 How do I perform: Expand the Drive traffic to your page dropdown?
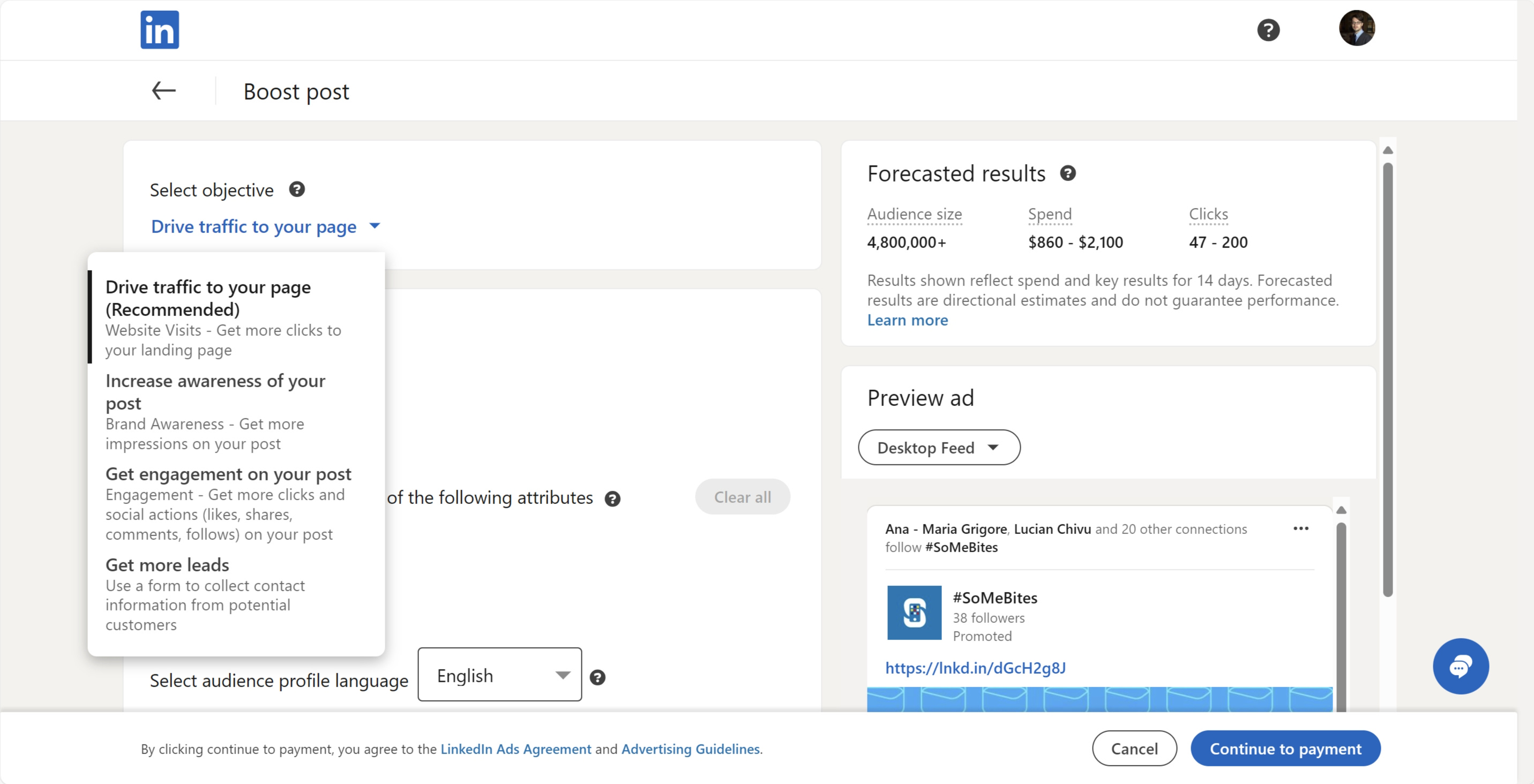266,227
